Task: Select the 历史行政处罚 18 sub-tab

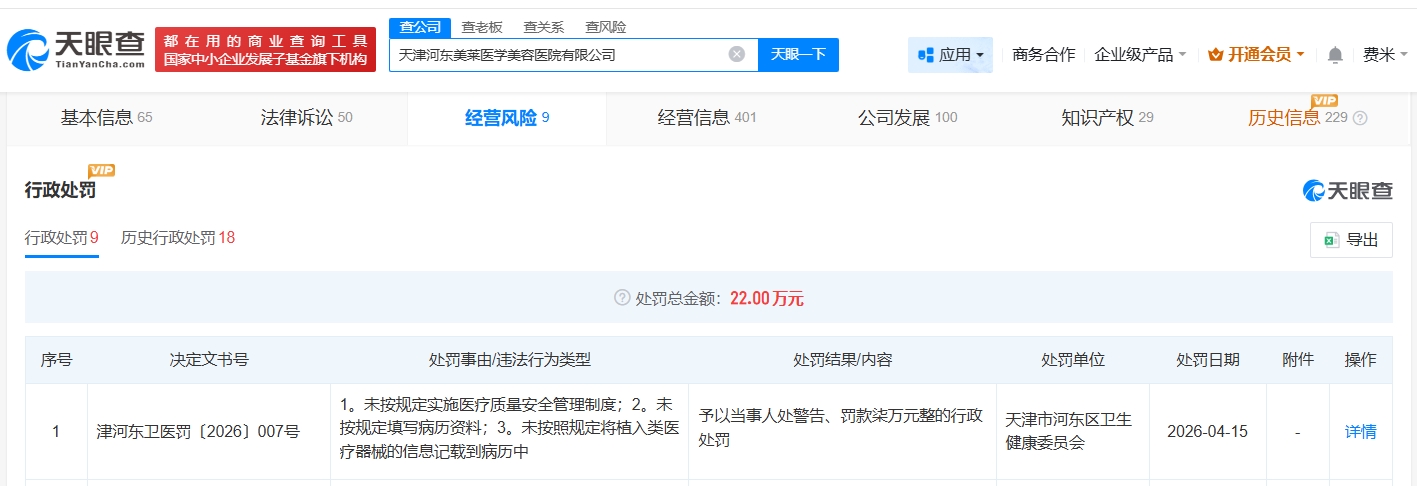Action: click(178, 238)
